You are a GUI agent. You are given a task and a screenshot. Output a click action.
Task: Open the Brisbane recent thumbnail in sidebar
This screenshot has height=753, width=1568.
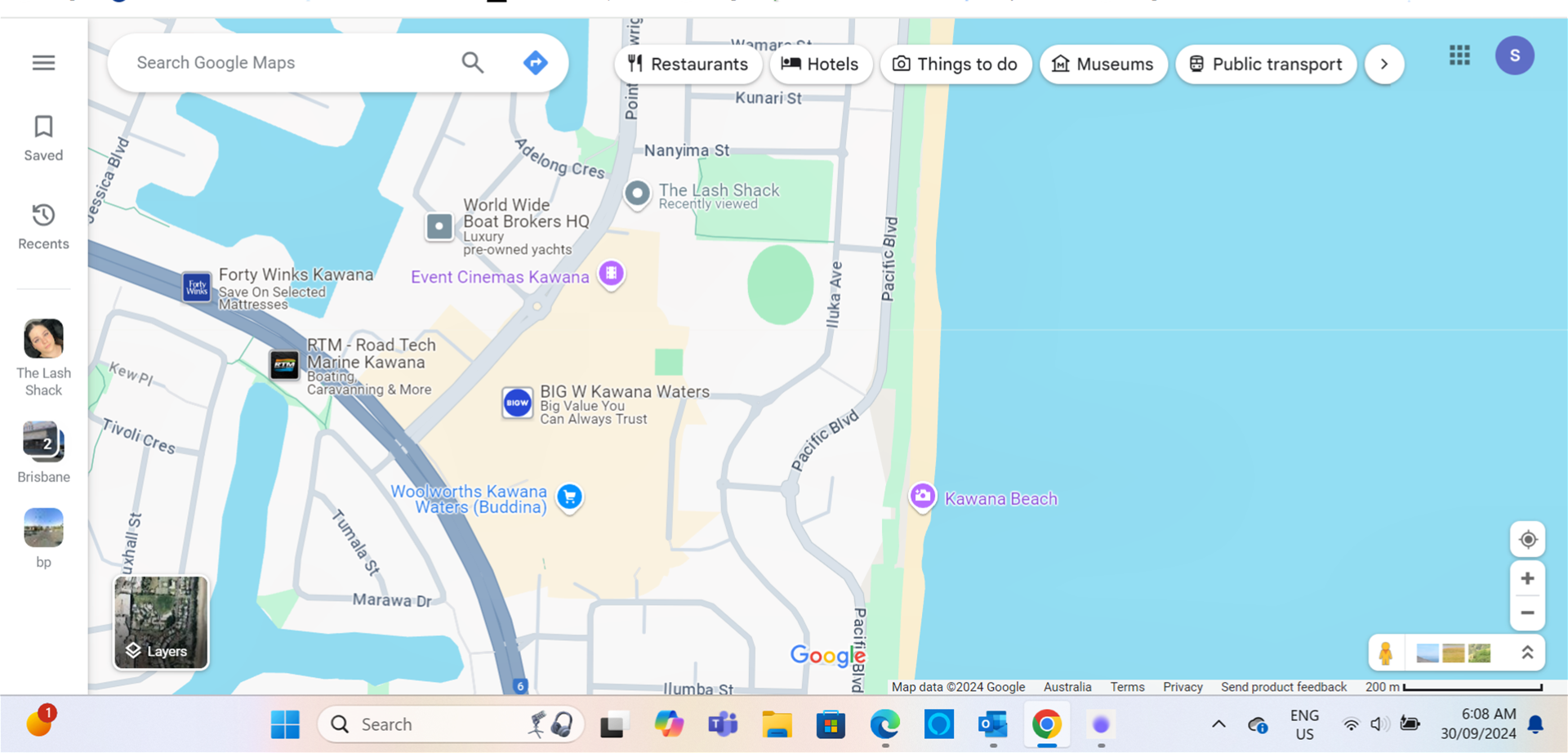tap(43, 452)
